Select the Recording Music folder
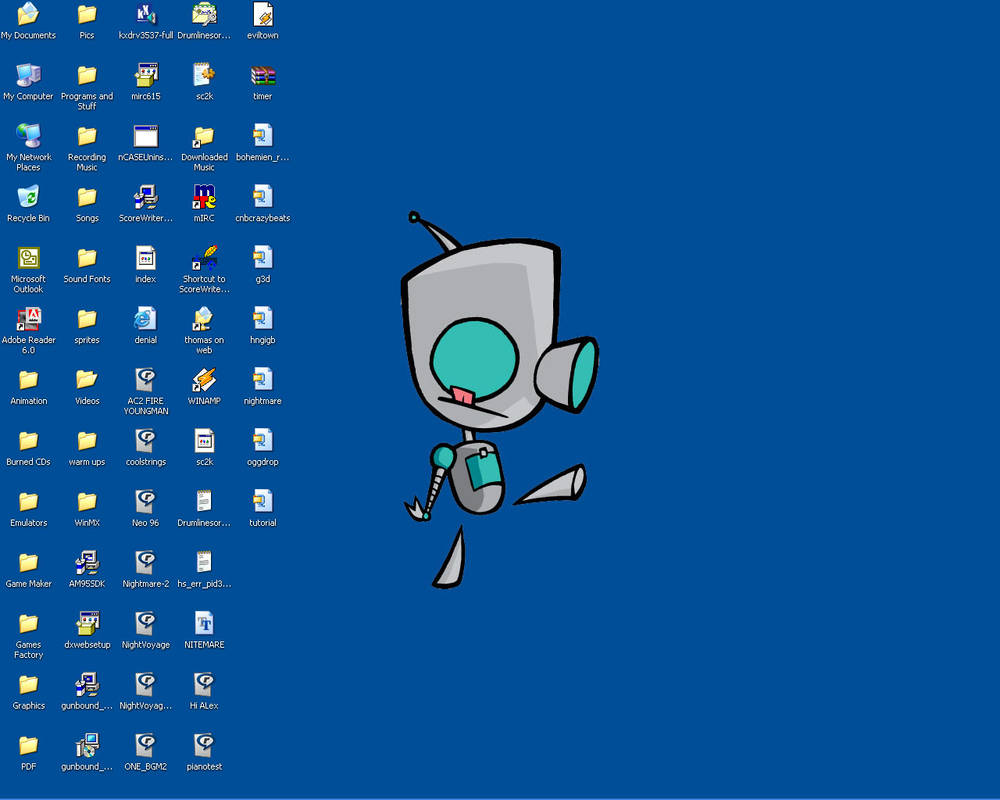 (x=87, y=147)
